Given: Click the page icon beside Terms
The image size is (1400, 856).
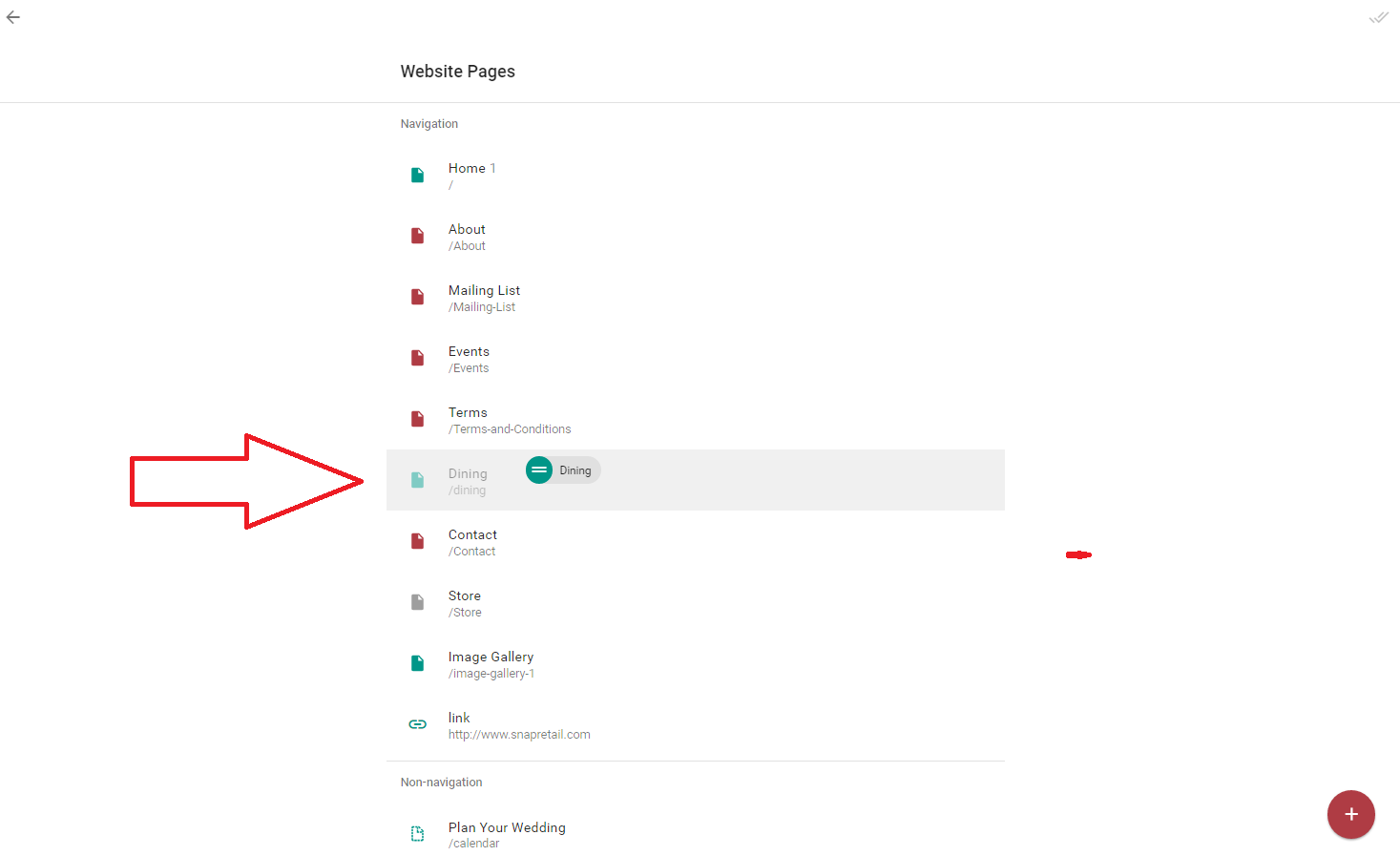Looking at the screenshot, I should [417, 419].
